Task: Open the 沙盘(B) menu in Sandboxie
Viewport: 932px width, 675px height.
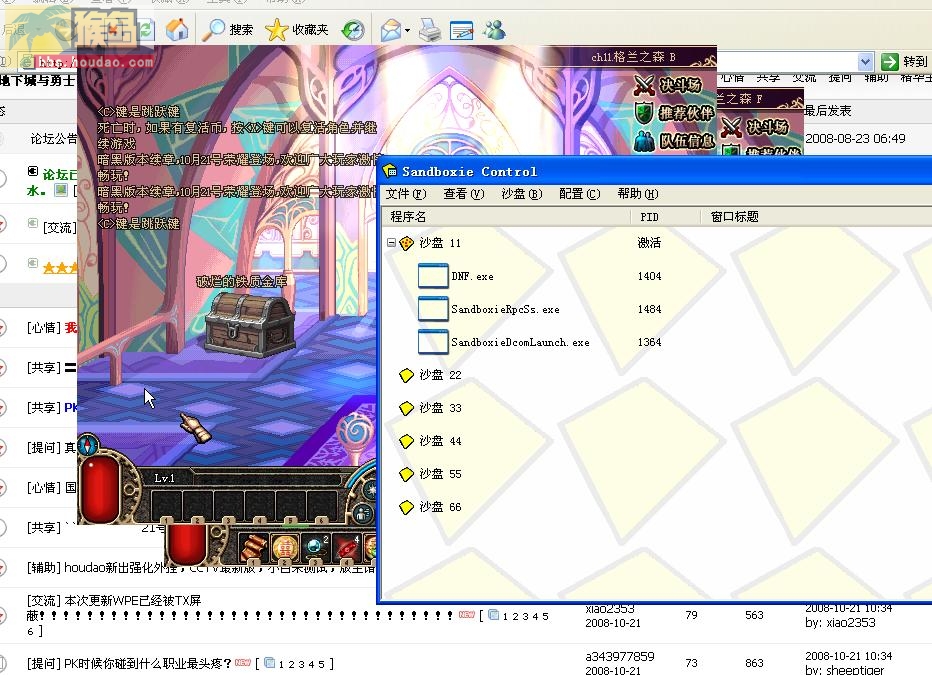Action: tap(522, 194)
